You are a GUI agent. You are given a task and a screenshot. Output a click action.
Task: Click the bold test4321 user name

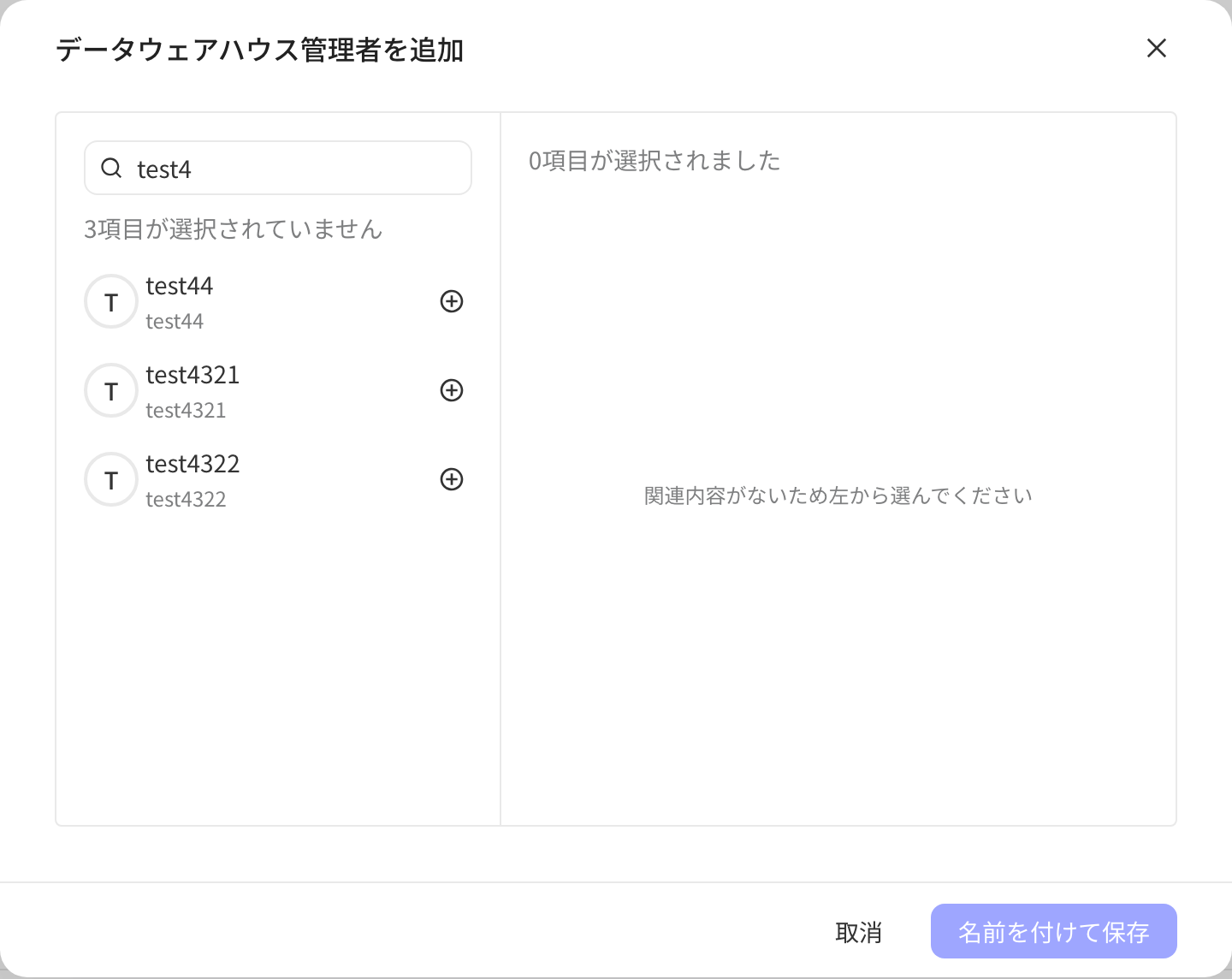point(192,375)
